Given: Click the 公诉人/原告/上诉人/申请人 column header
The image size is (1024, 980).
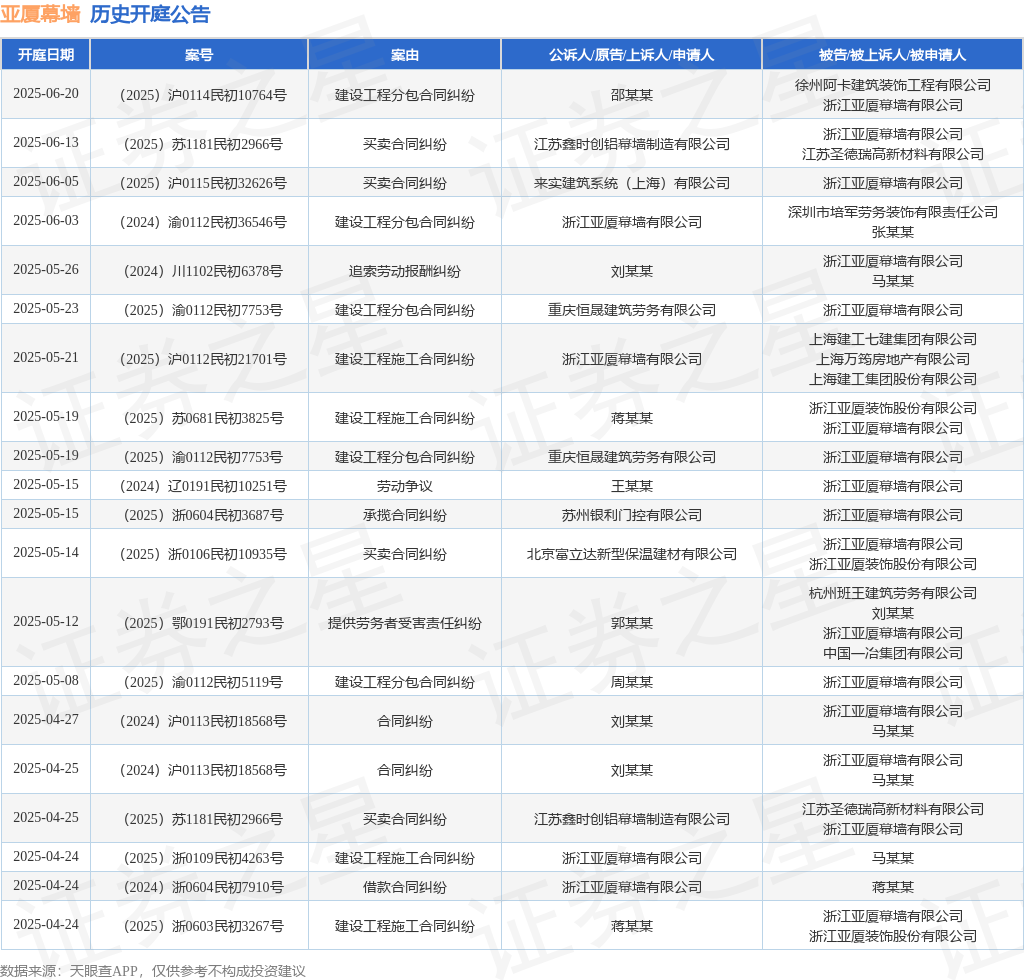Looking at the screenshot, I should coord(632,55).
